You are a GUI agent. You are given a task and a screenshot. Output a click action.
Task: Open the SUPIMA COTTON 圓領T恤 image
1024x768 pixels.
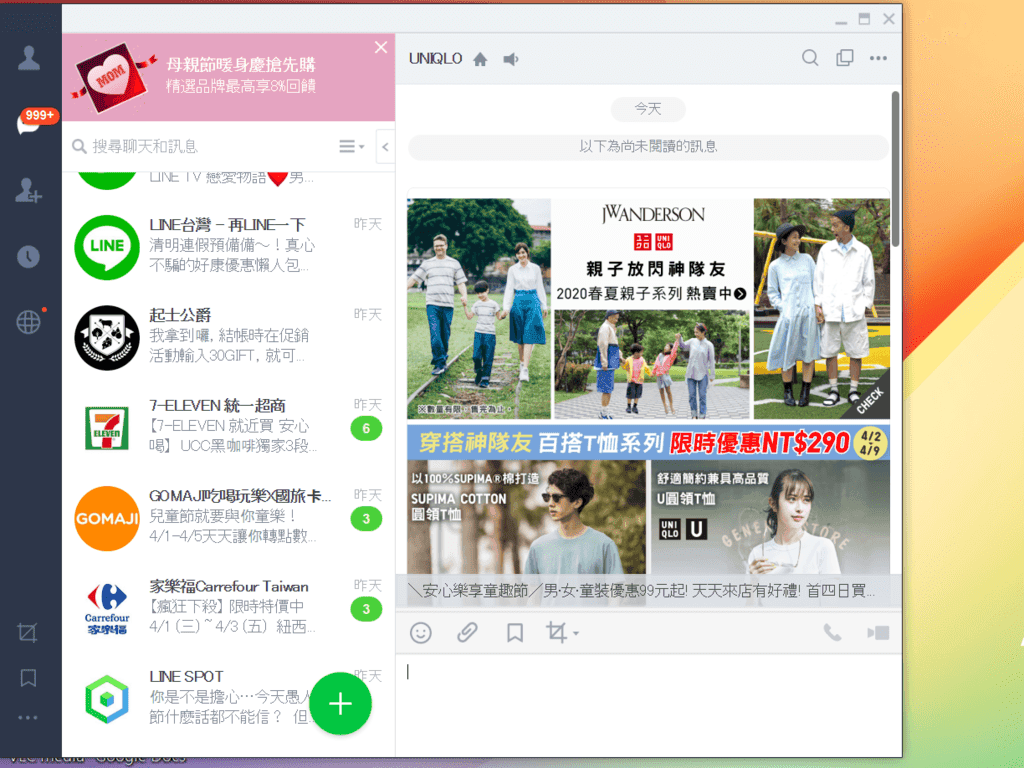coord(526,517)
